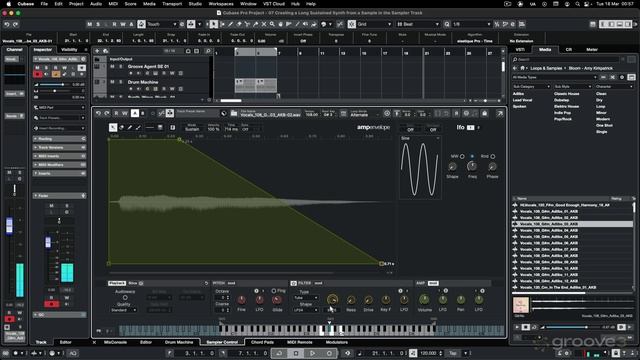The height and width of the screenshot is (360, 640).
Task: Click the lock icon in sampler toolbar
Action: tap(484, 113)
